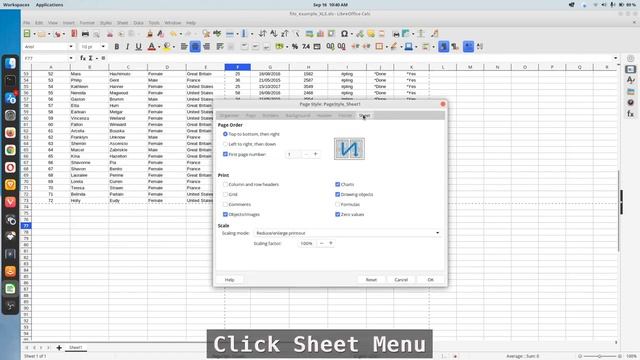Switch to the Background tab in the dialog
This screenshot has height=360, width=640.
(x=298, y=116)
